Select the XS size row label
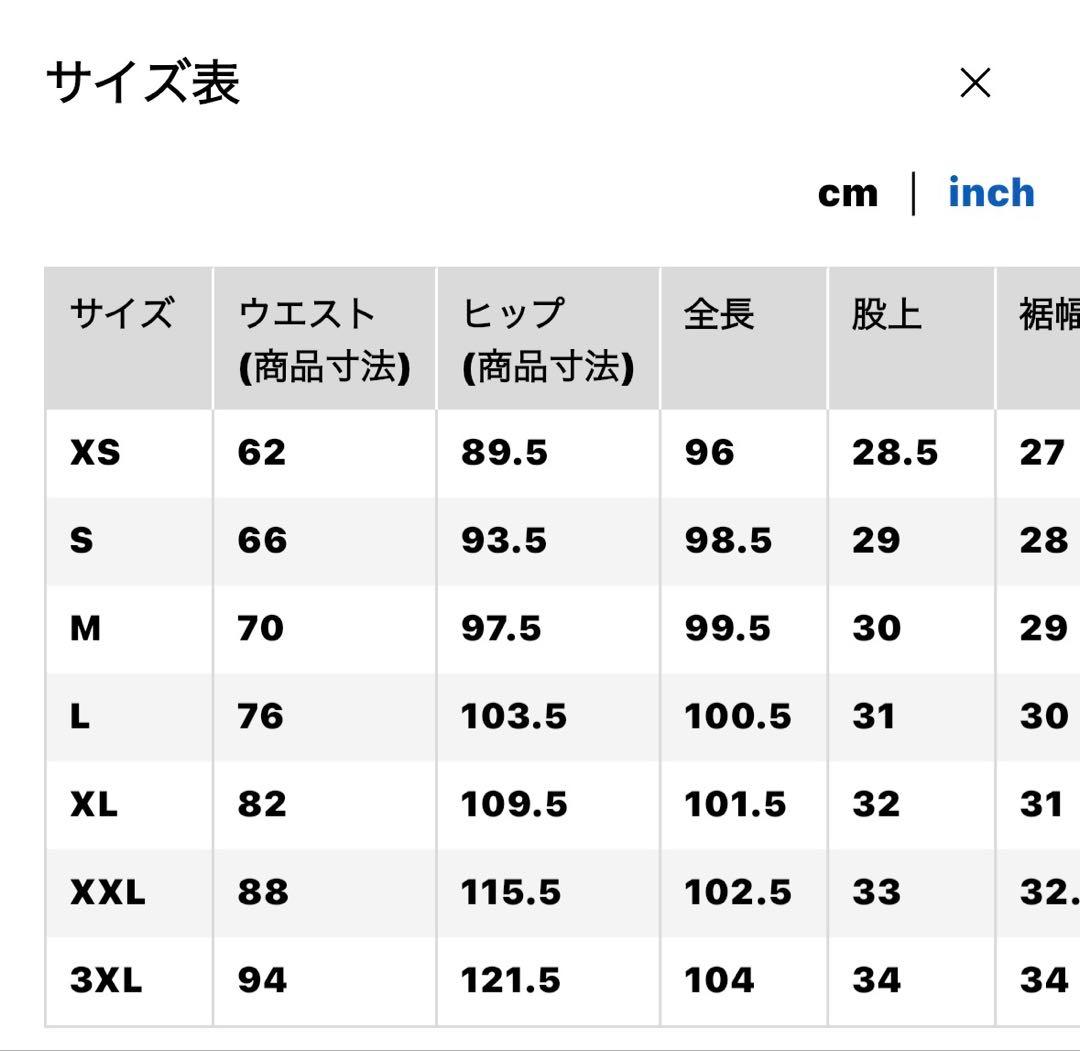The height and width of the screenshot is (1051, 1080). point(95,452)
